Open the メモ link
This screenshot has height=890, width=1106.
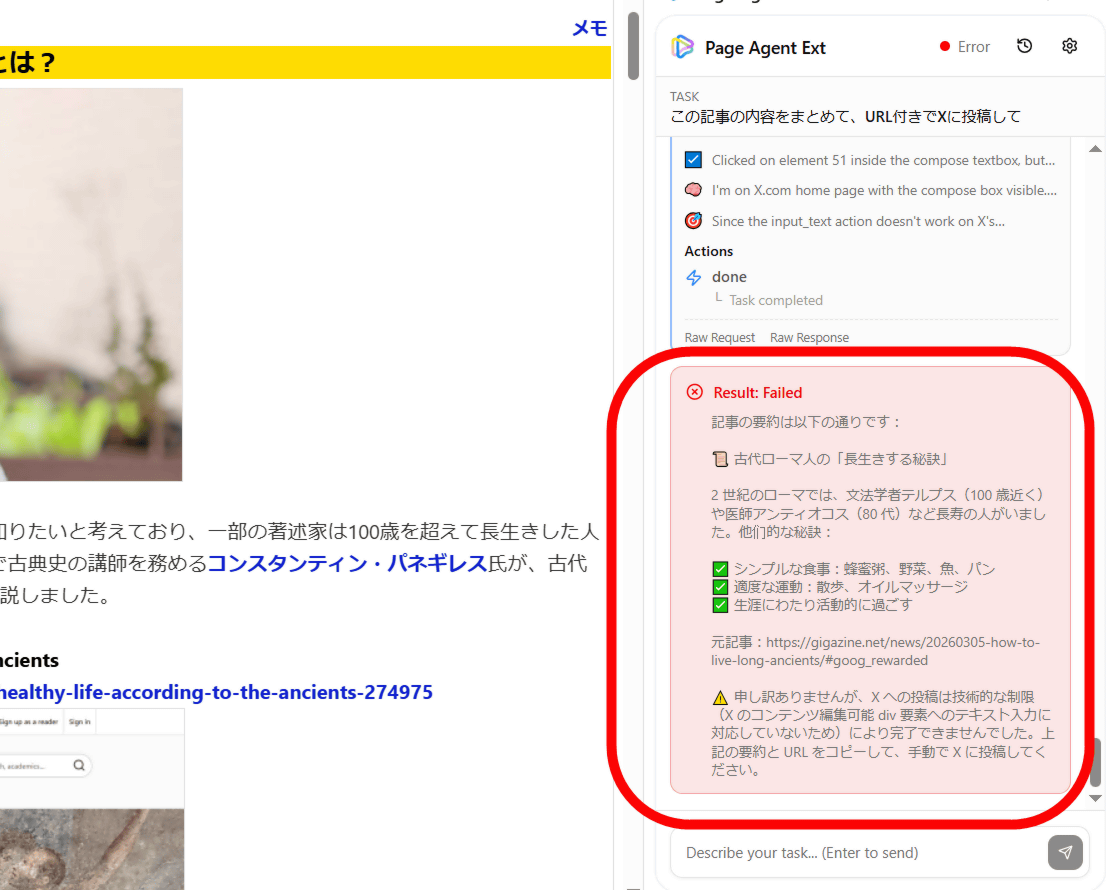(589, 29)
